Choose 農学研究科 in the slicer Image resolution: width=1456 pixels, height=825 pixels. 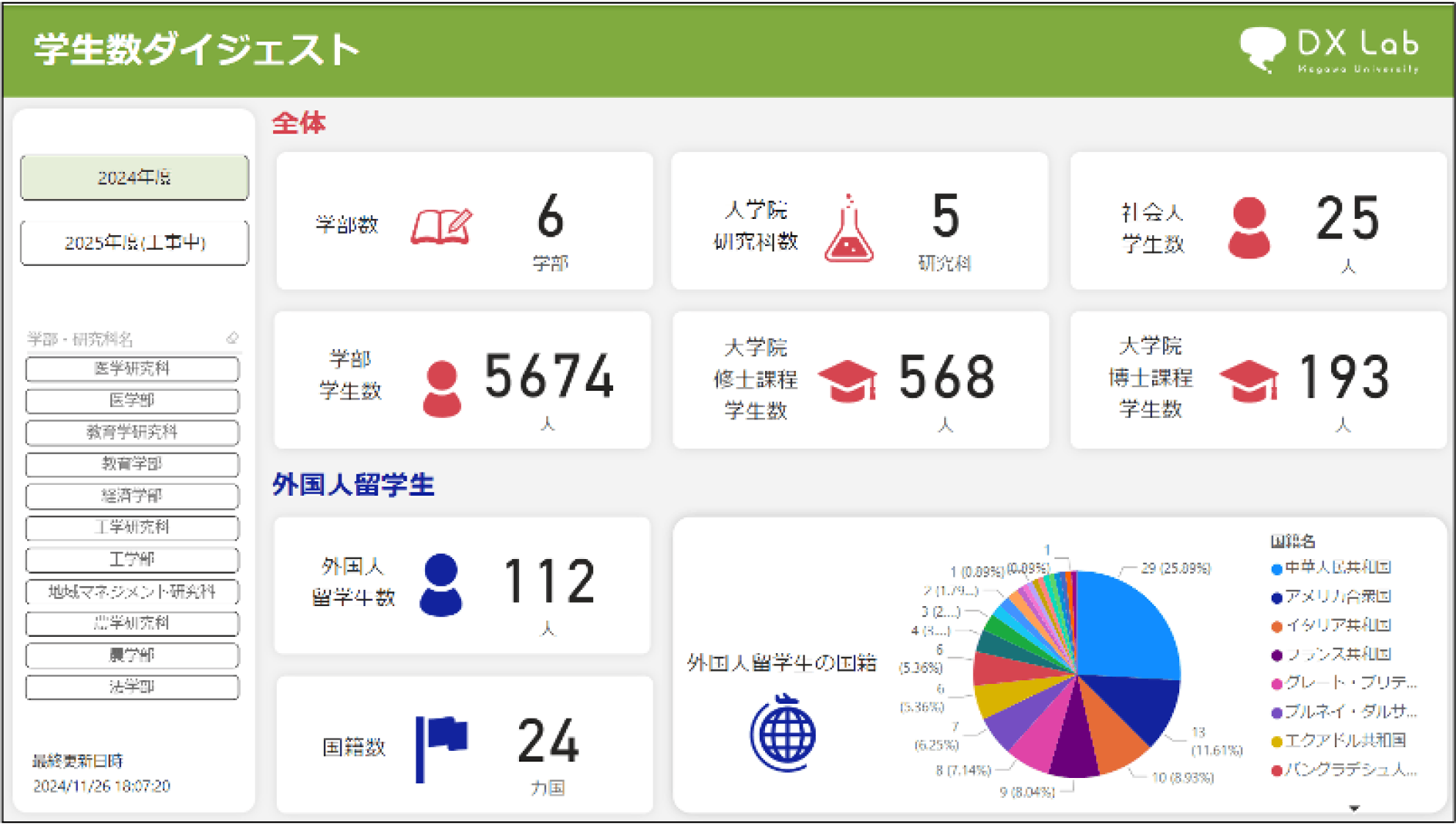132,623
